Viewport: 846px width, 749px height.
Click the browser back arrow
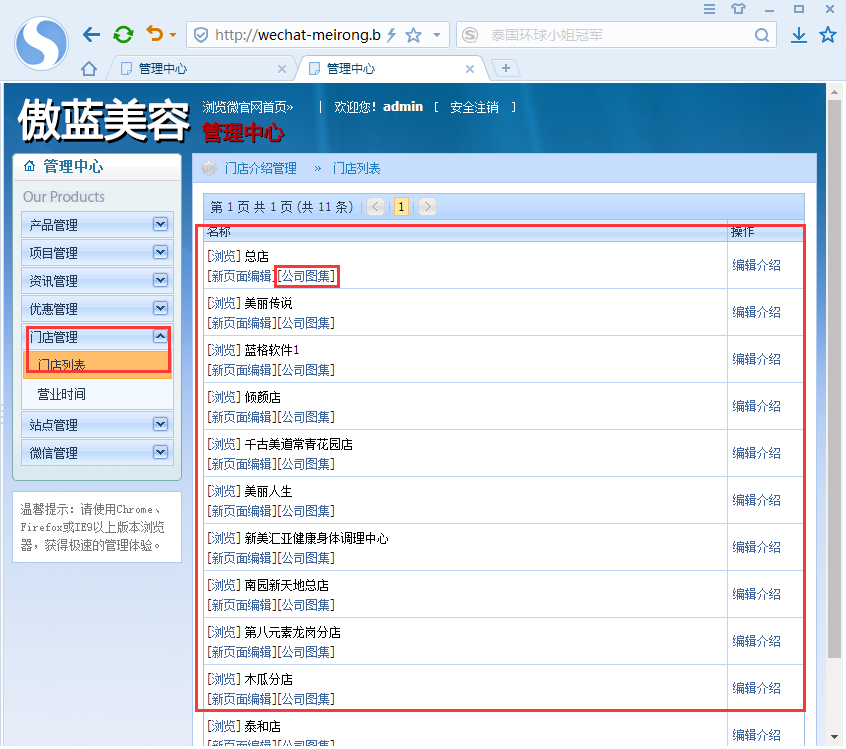tap(92, 33)
